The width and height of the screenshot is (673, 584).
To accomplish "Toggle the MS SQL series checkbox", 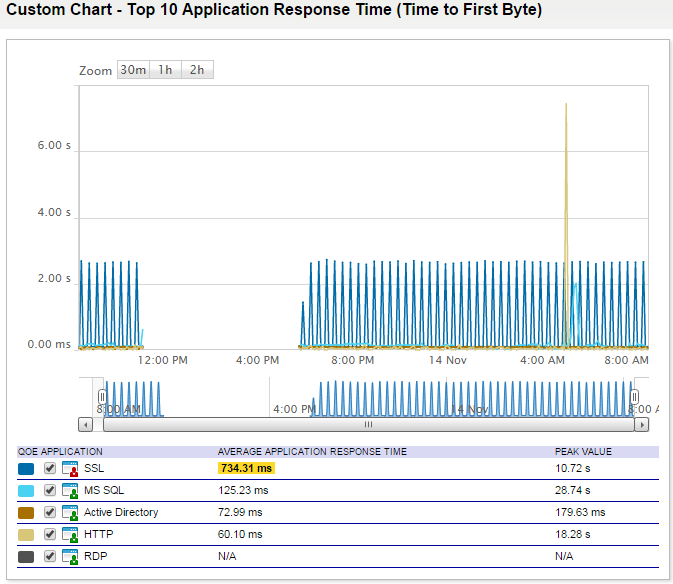I will [x=50, y=491].
